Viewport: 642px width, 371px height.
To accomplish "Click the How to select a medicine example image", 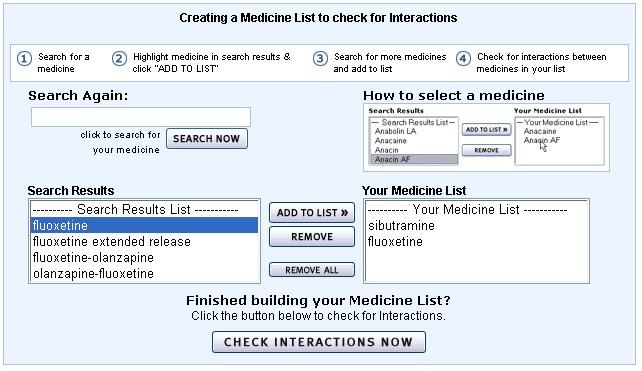I will 486,138.
